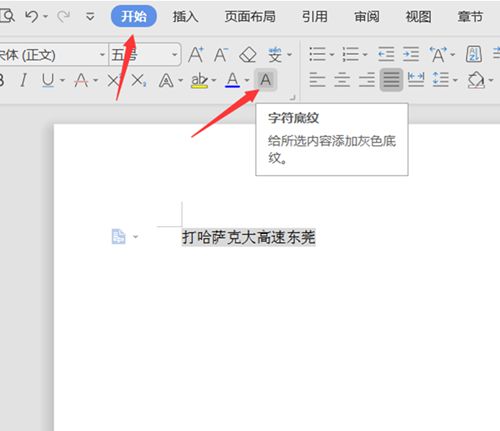Increase font size with A+ icon
Viewport: 500px width, 431px height.
196,55
